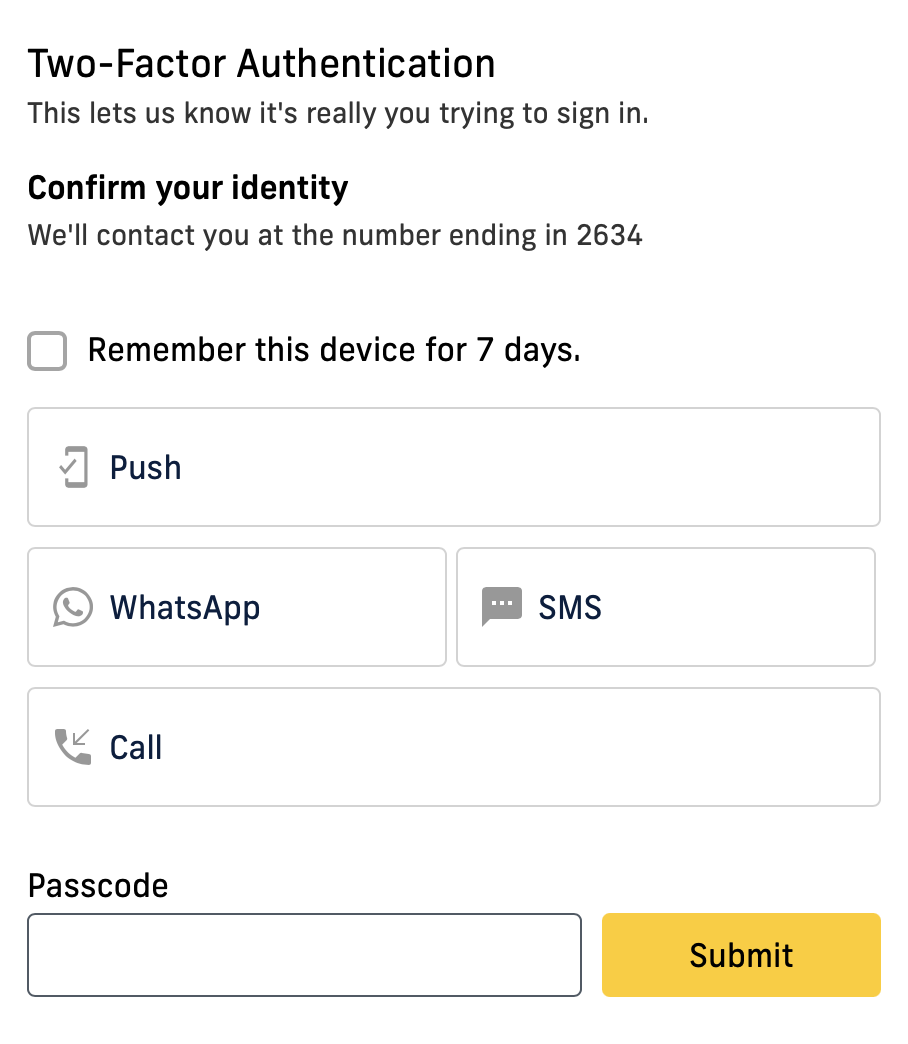Click the Passcode label
This screenshot has width=908, height=1044.
click(97, 886)
